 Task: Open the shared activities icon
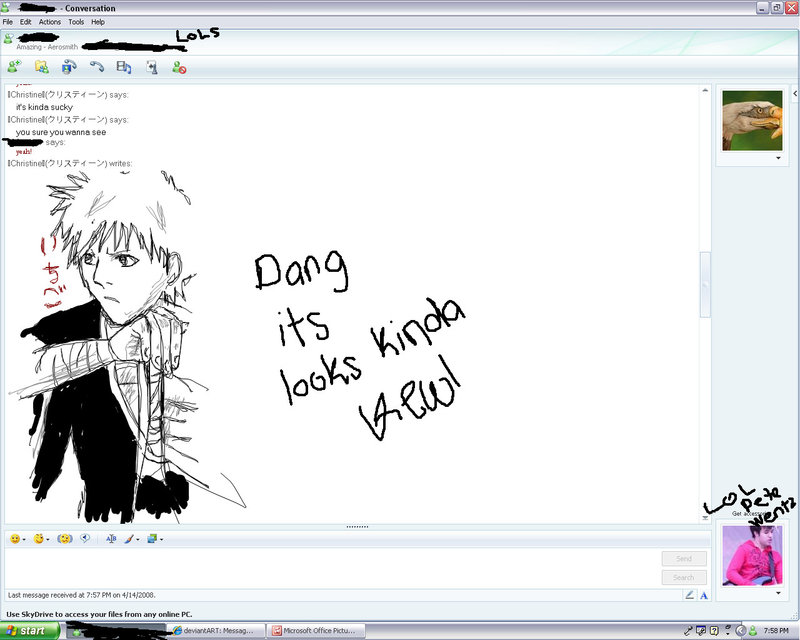pyautogui.click(x=125, y=66)
